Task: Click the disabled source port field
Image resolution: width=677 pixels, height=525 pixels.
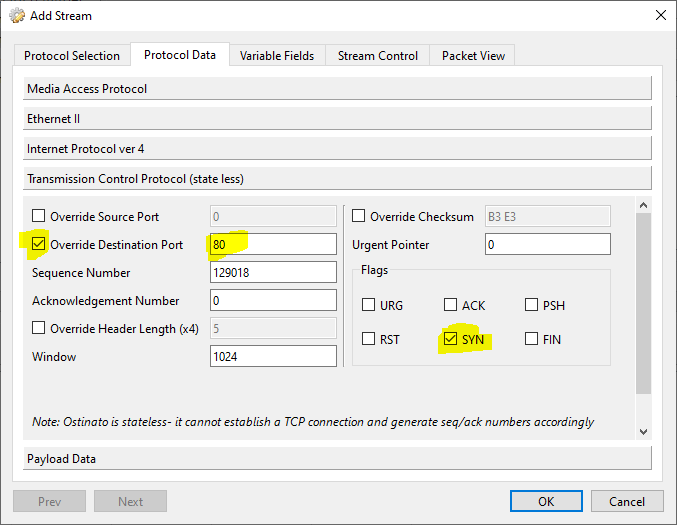Action: pyautogui.click(x=273, y=216)
